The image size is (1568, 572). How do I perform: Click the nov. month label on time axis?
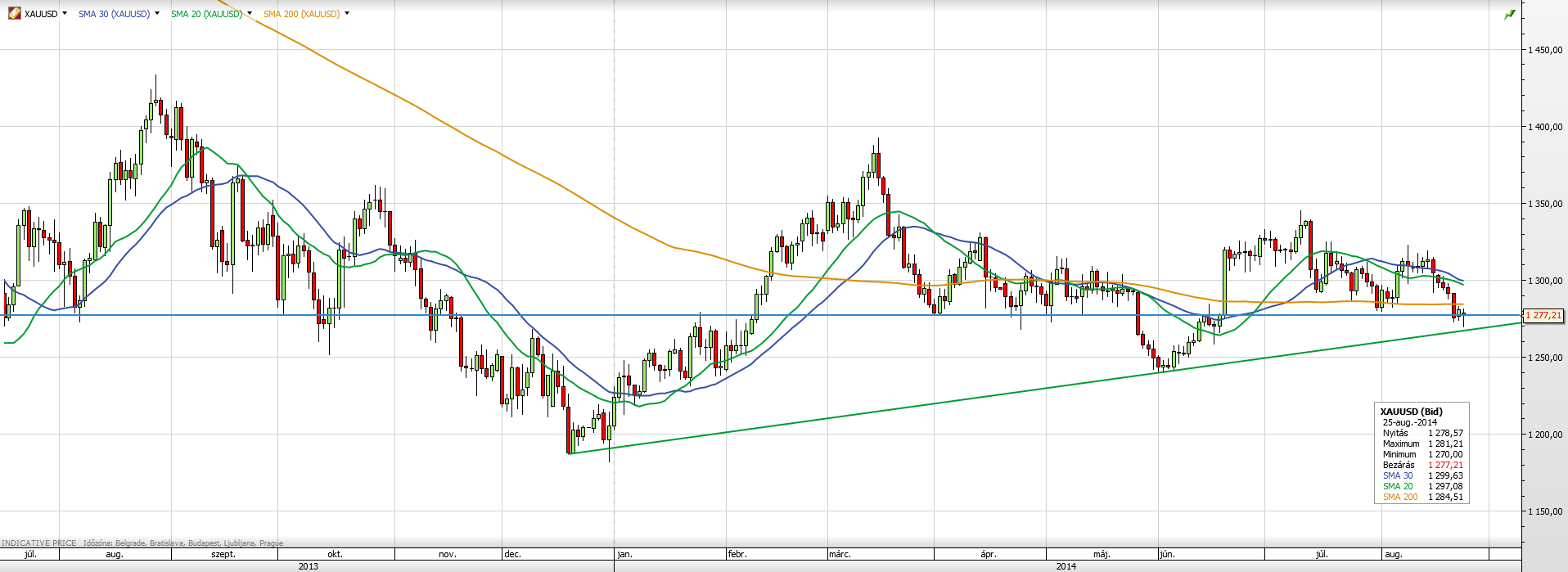click(447, 554)
